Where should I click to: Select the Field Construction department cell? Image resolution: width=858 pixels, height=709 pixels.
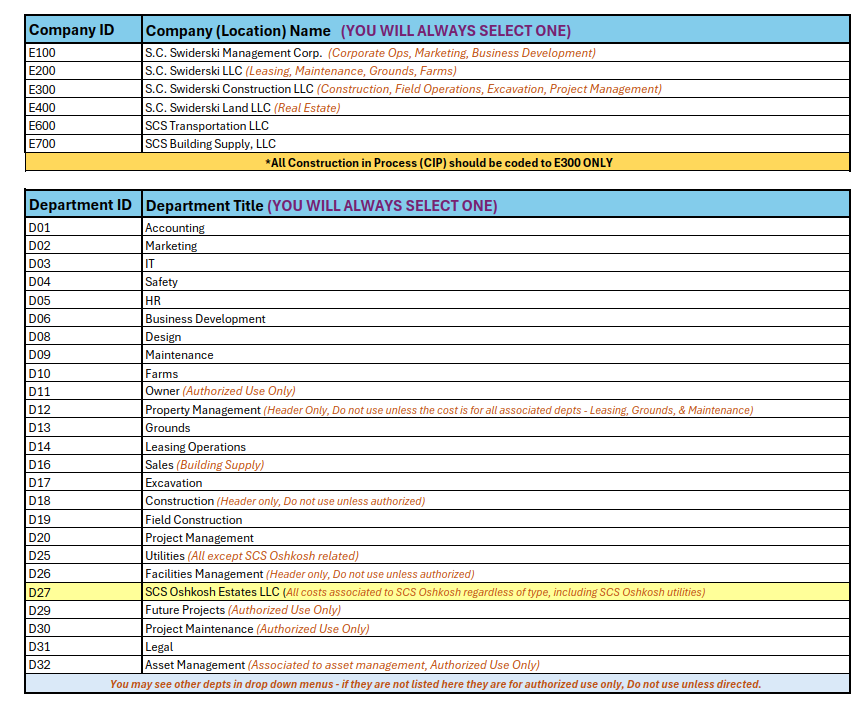tap(496, 519)
